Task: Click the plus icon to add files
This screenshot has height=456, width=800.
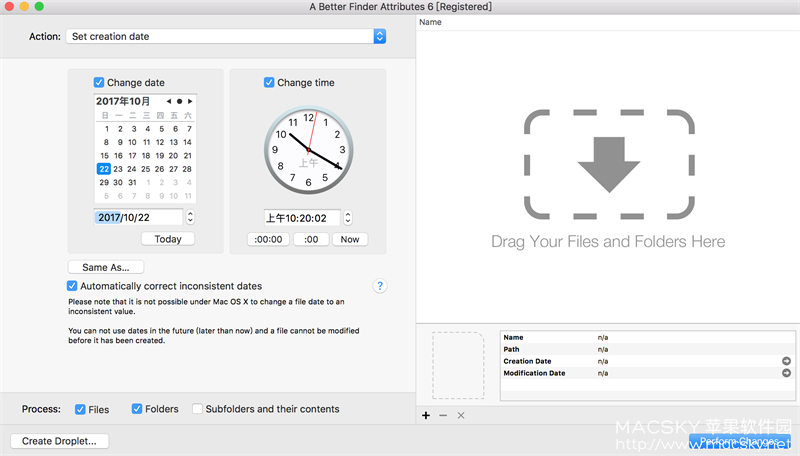Action: 426,415
